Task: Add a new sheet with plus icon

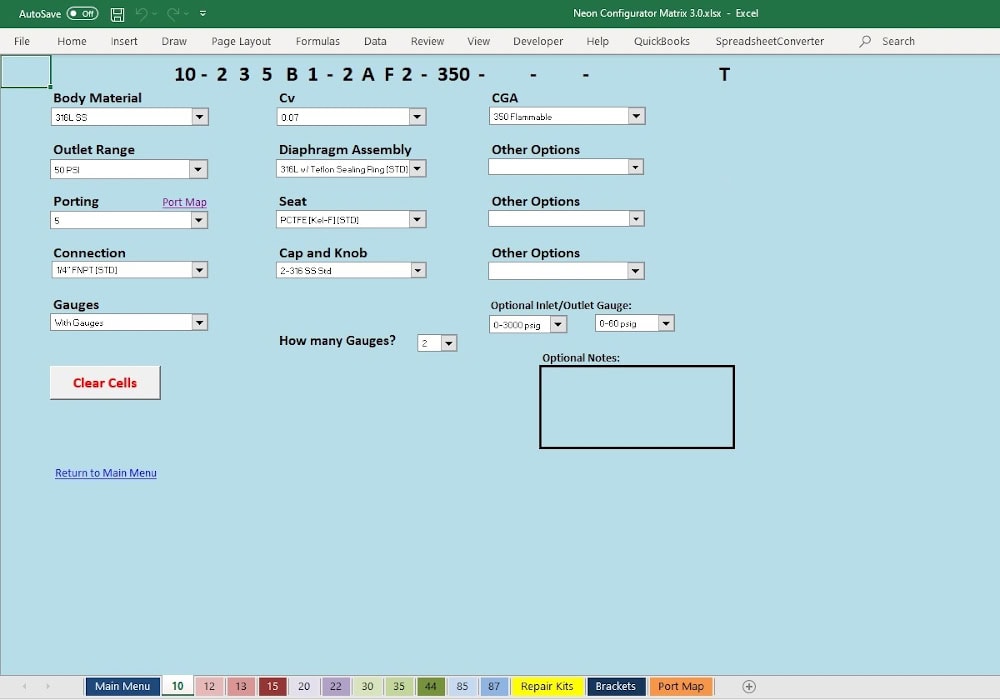Action: point(749,686)
